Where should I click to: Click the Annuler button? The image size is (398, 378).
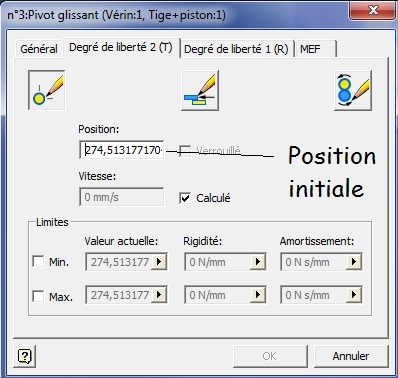[351, 356]
